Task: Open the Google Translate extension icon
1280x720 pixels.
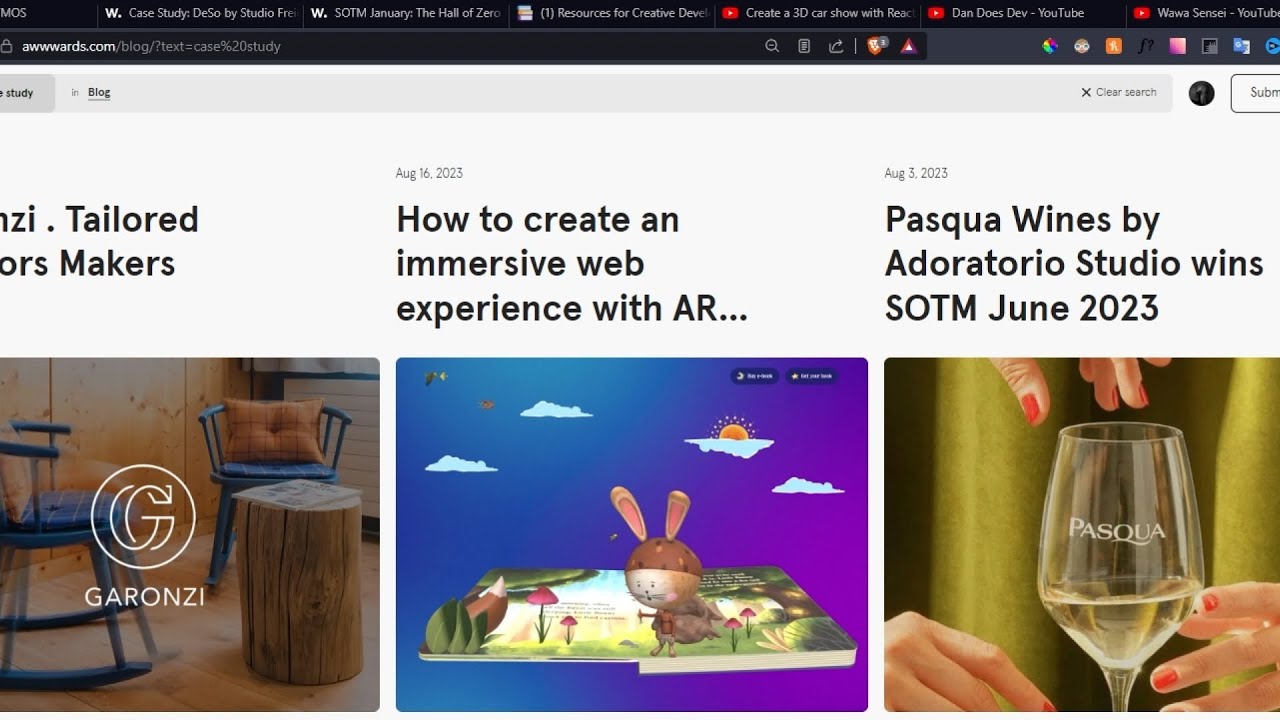Action: pyautogui.click(x=1242, y=46)
